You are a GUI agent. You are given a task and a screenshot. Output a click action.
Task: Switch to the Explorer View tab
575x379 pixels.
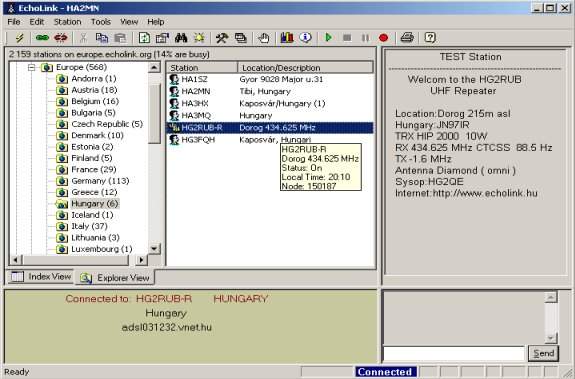point(115,278)
